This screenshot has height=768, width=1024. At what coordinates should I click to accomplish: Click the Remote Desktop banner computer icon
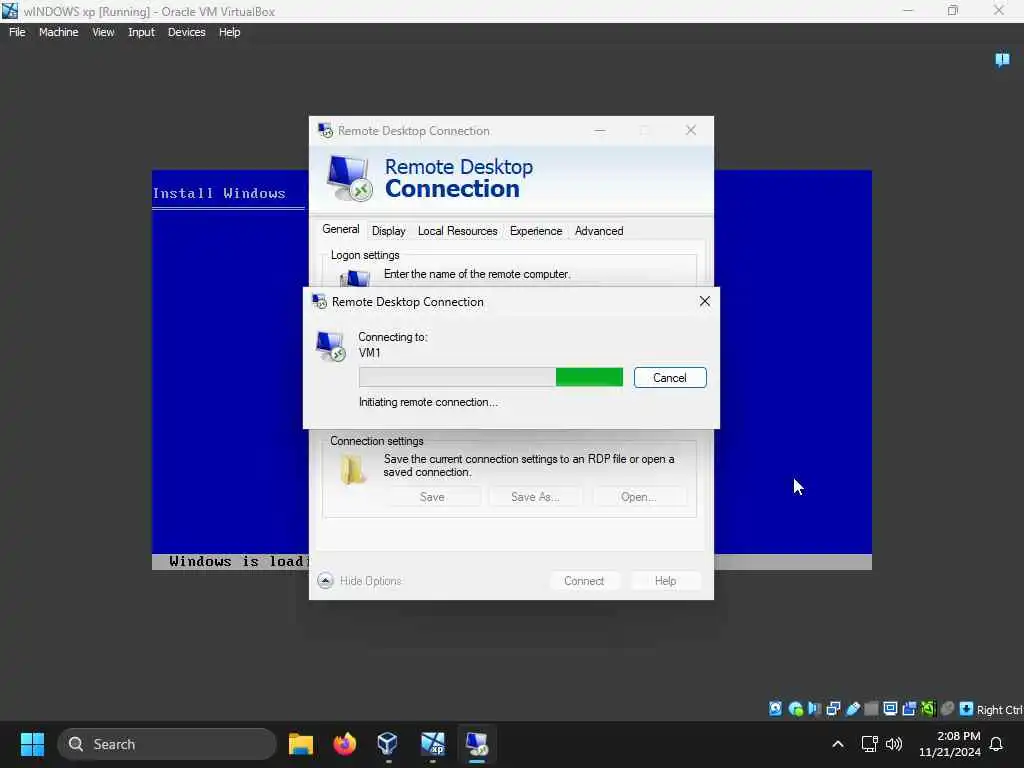pyautogui.click(x=349, y=178)
